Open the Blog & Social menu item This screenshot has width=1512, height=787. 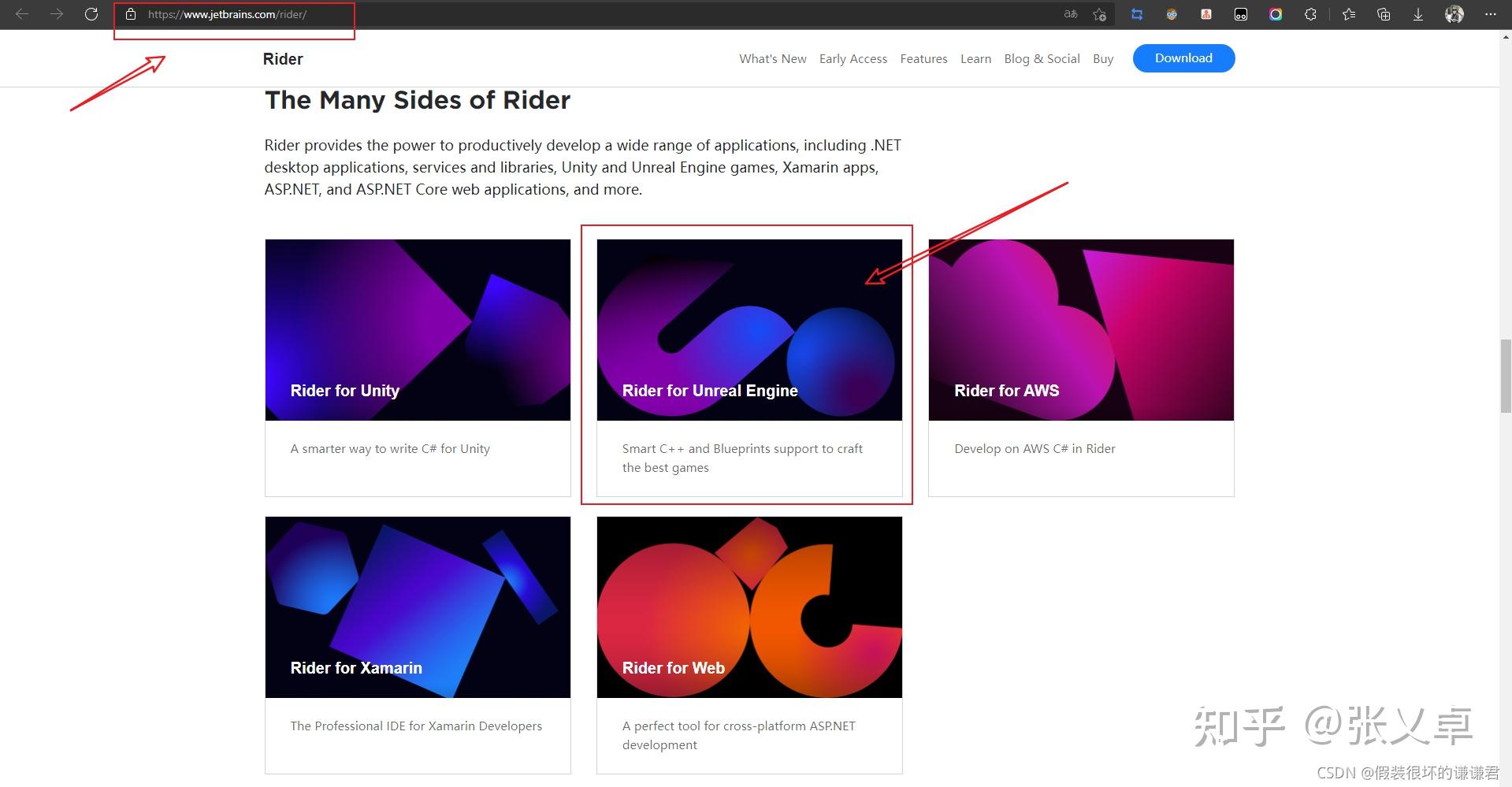pos(1042,59)
